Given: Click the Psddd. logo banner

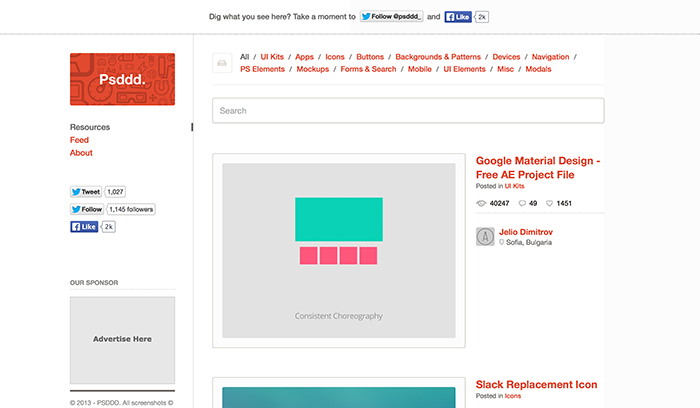Looking at the screenshot, I should (x=122, y=79).
